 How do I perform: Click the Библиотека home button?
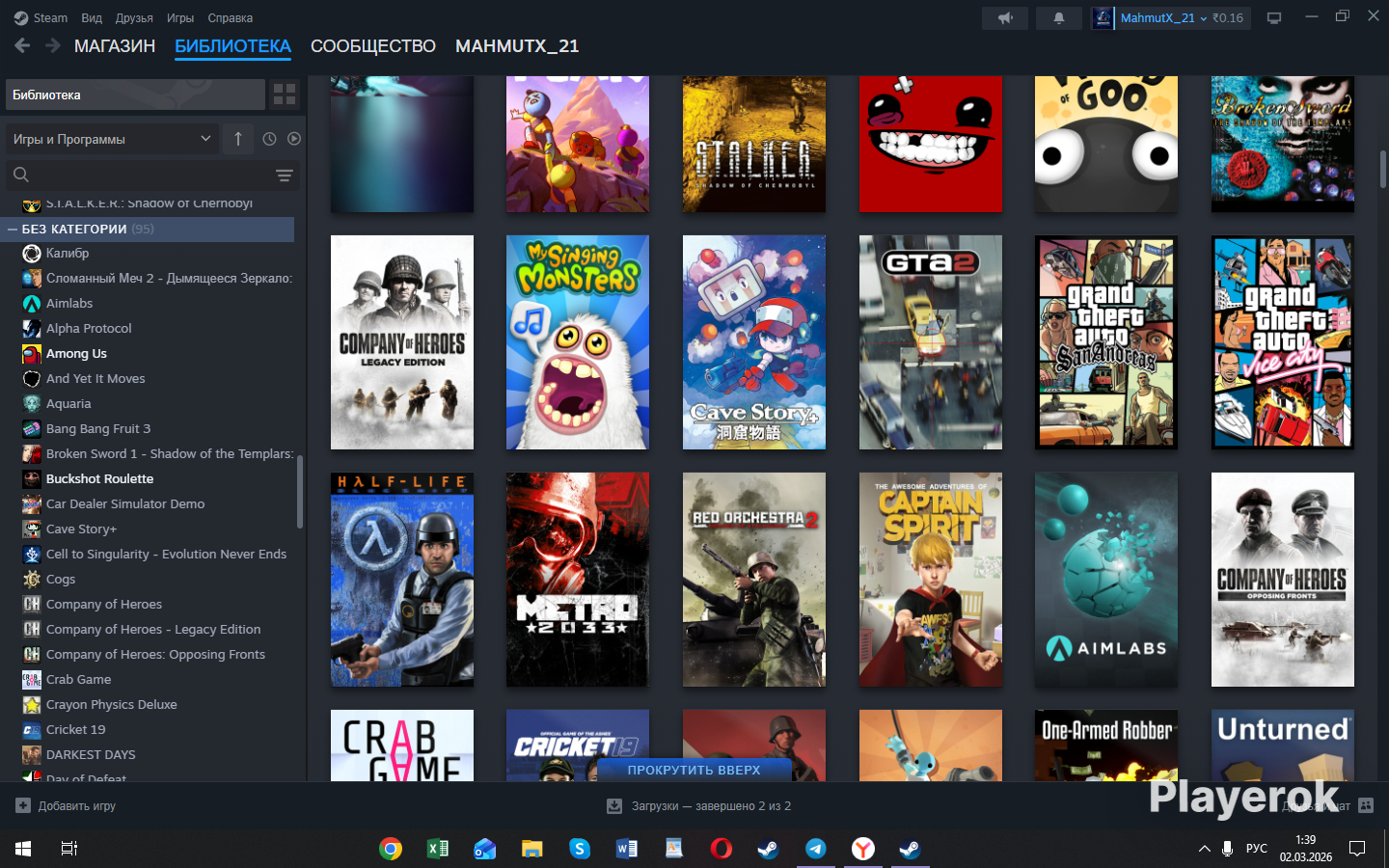click(x=135, y=95)
